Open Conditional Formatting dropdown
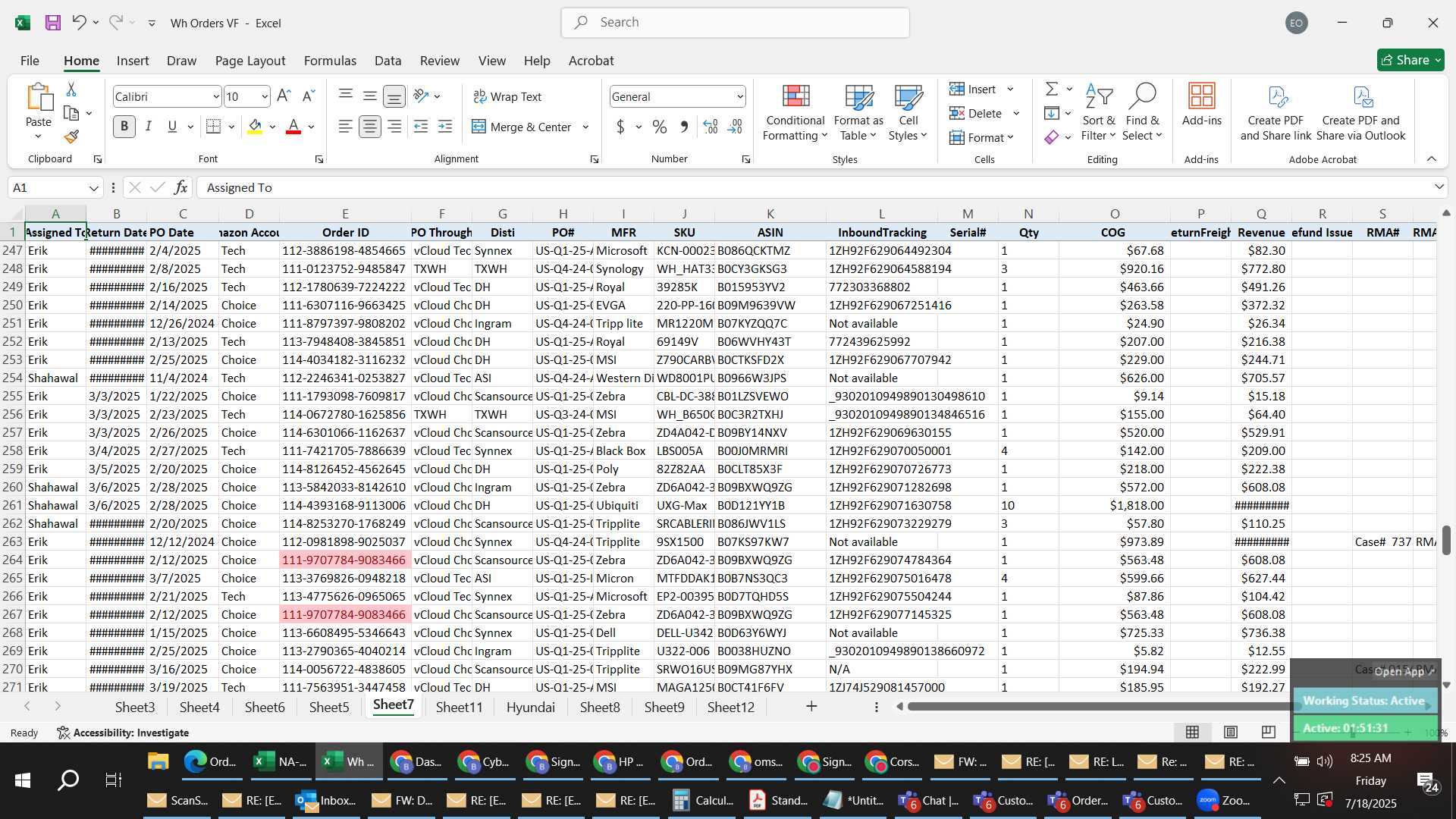This screenshot has width=1456, height=819. tap(795, 112)
